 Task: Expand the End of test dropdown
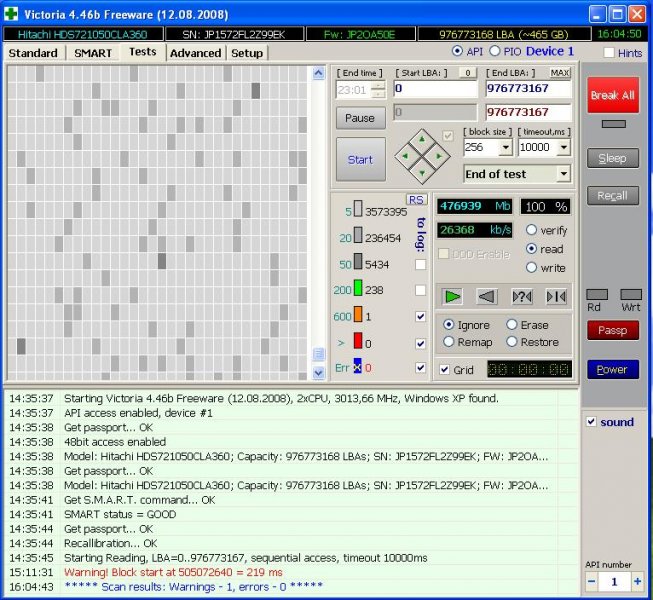click(563, 174)
